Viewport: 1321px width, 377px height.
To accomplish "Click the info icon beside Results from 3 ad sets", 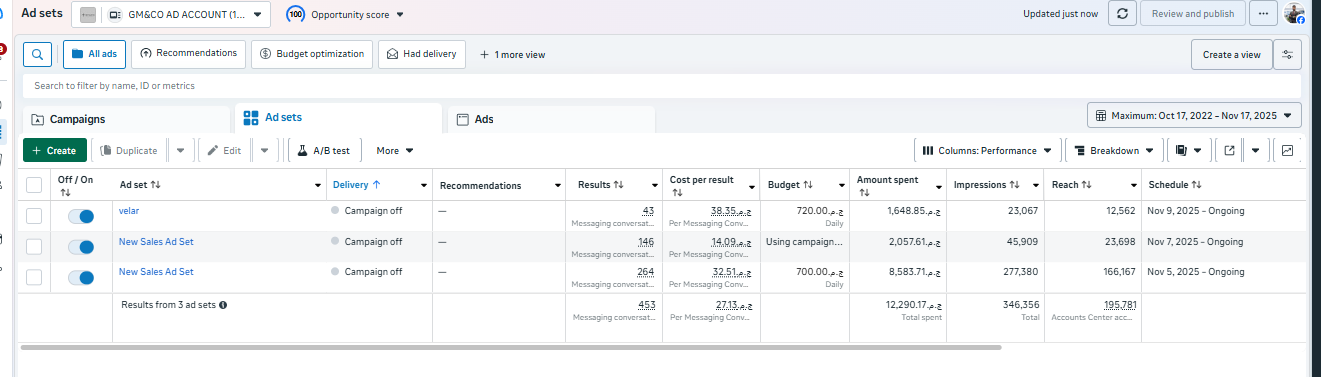I will pyautogui.click(x=223, y=304).
